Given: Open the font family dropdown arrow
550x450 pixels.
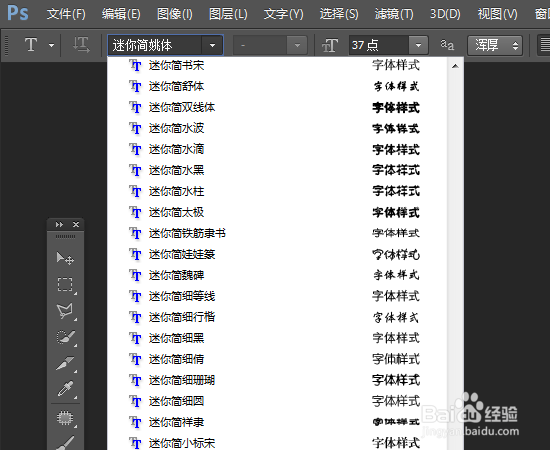Looking at the screenshot, I should click(x=212, y=45).
